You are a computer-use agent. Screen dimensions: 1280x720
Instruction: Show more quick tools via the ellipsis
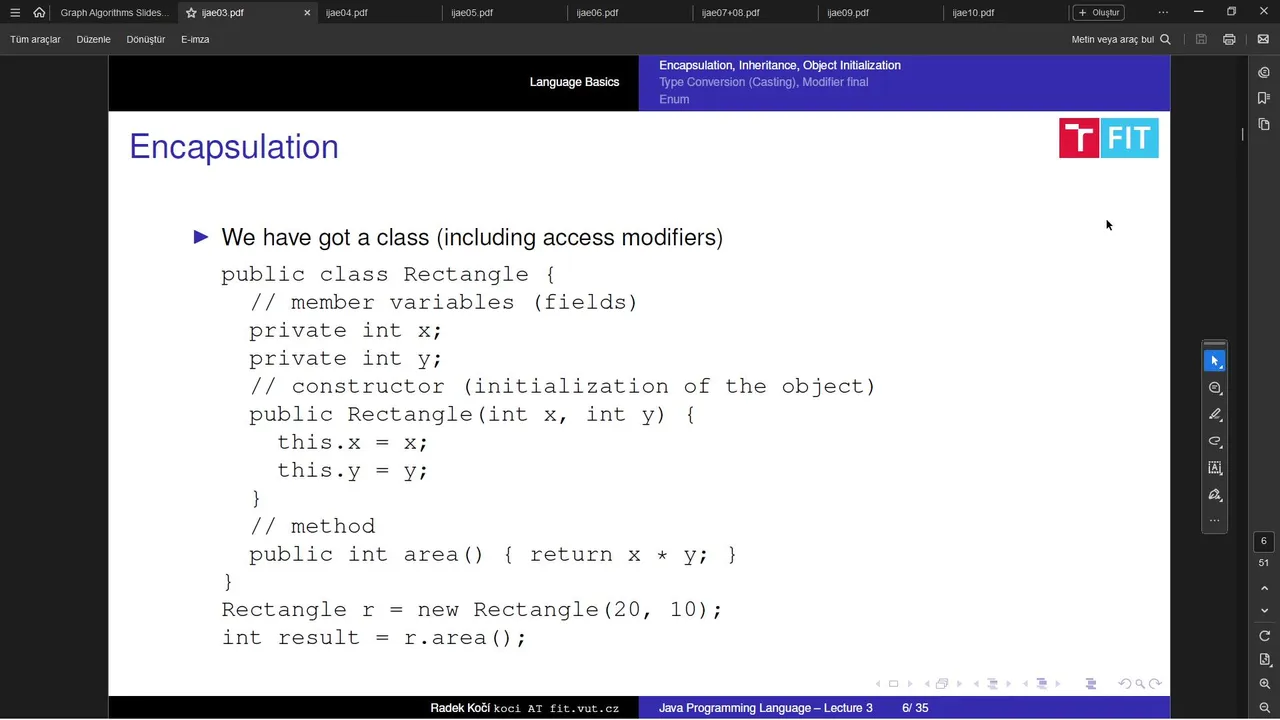1215,520
